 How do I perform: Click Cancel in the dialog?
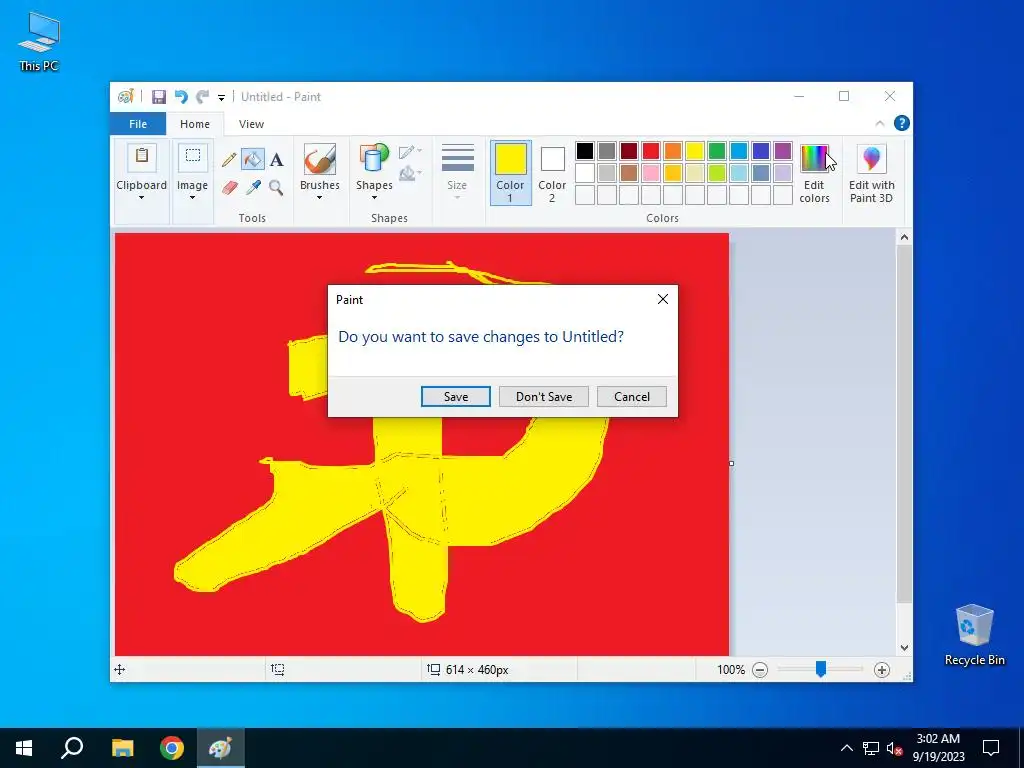(632, 396)
